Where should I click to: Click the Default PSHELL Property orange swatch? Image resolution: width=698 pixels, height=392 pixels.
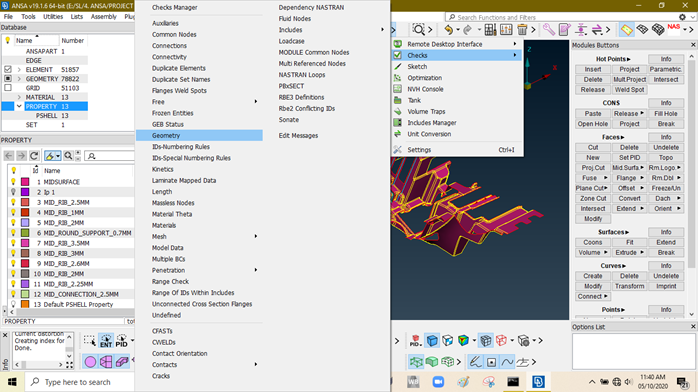coord(25,304)
